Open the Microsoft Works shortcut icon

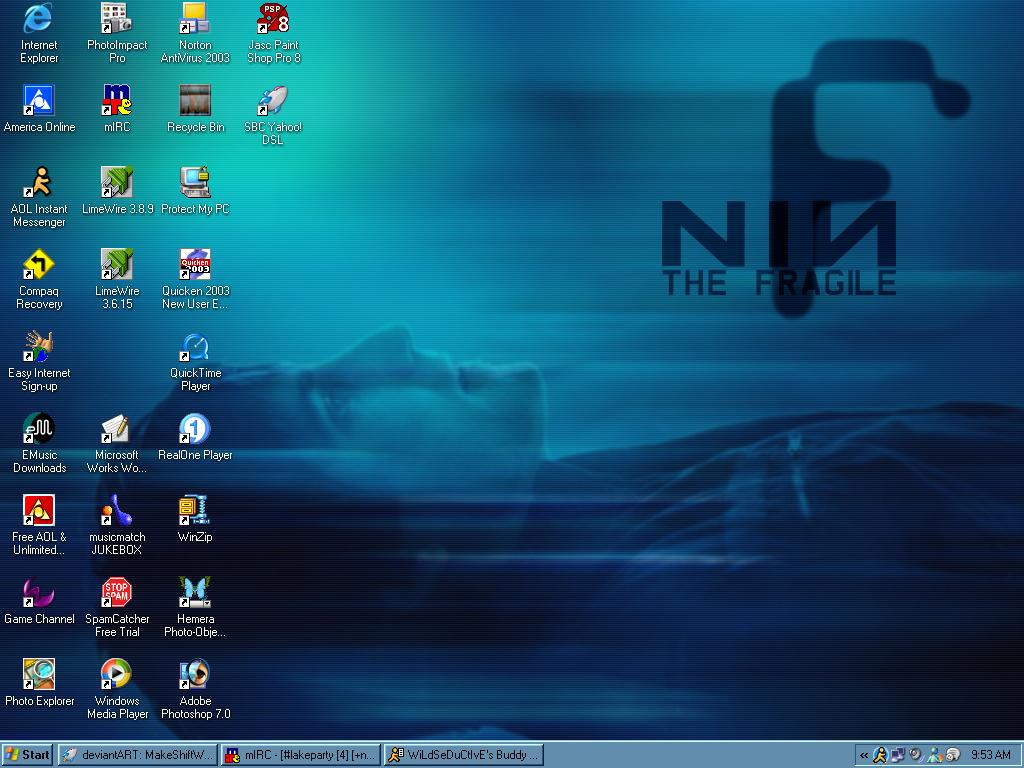[117, 428]
